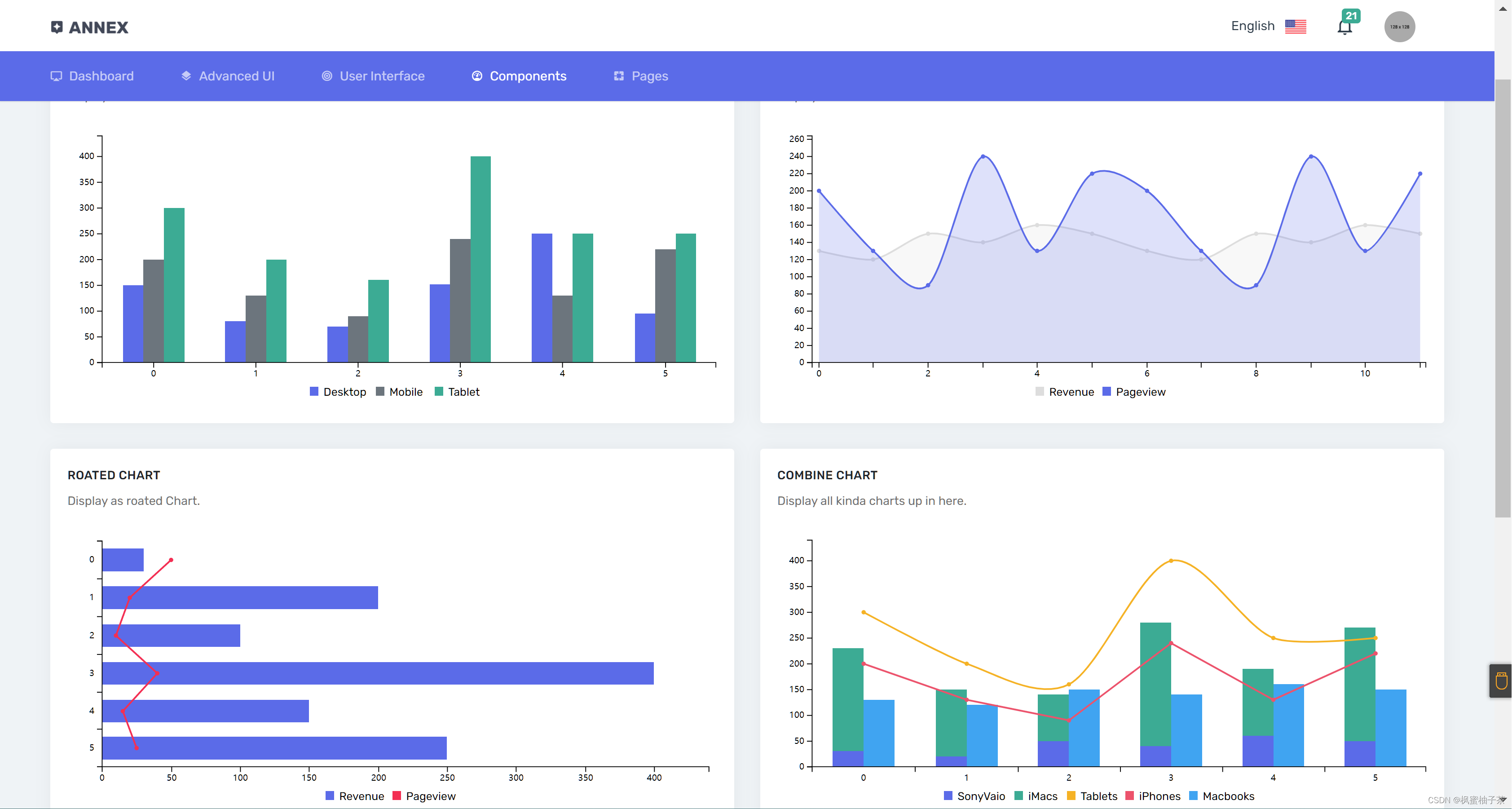This screenshot has height=809, width=1512.
Task: Click the longest Revenue bar in row 3
Action: pos(378,673)
